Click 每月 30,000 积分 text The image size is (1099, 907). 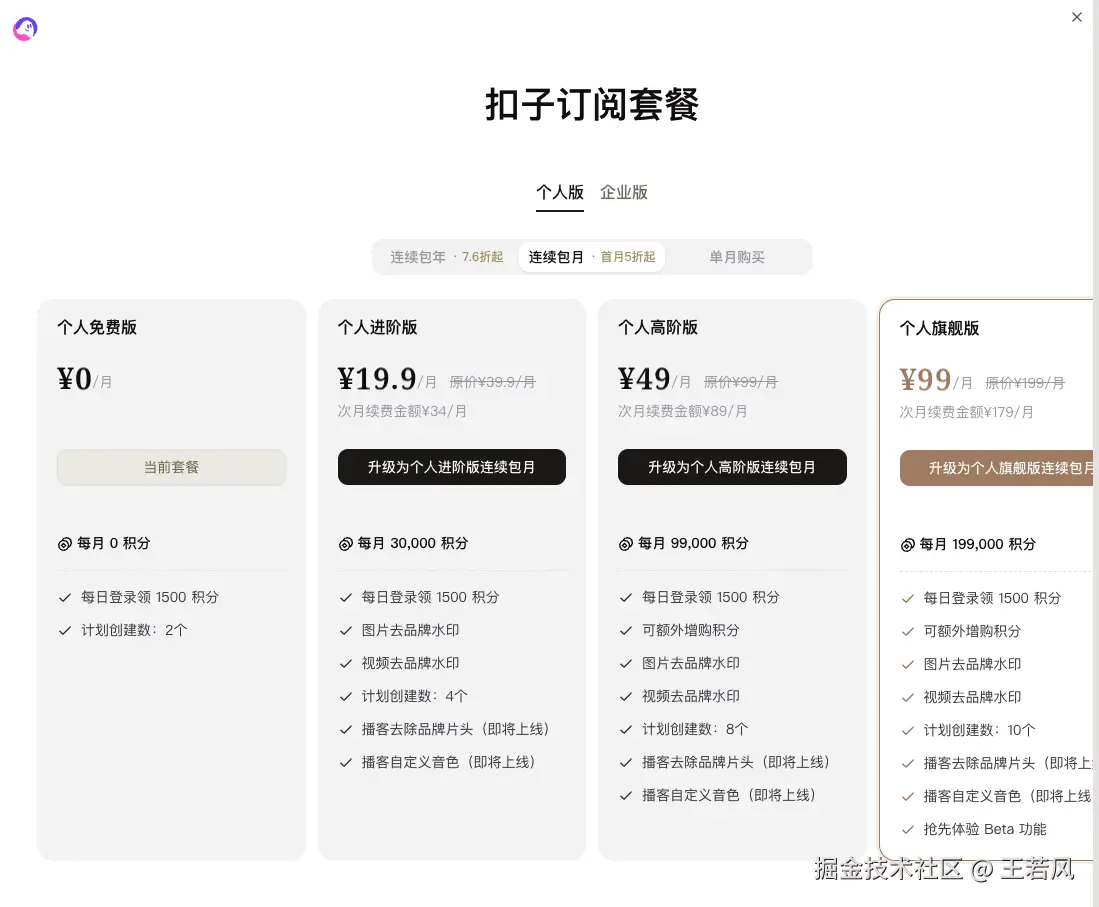[x=413, y=543]
